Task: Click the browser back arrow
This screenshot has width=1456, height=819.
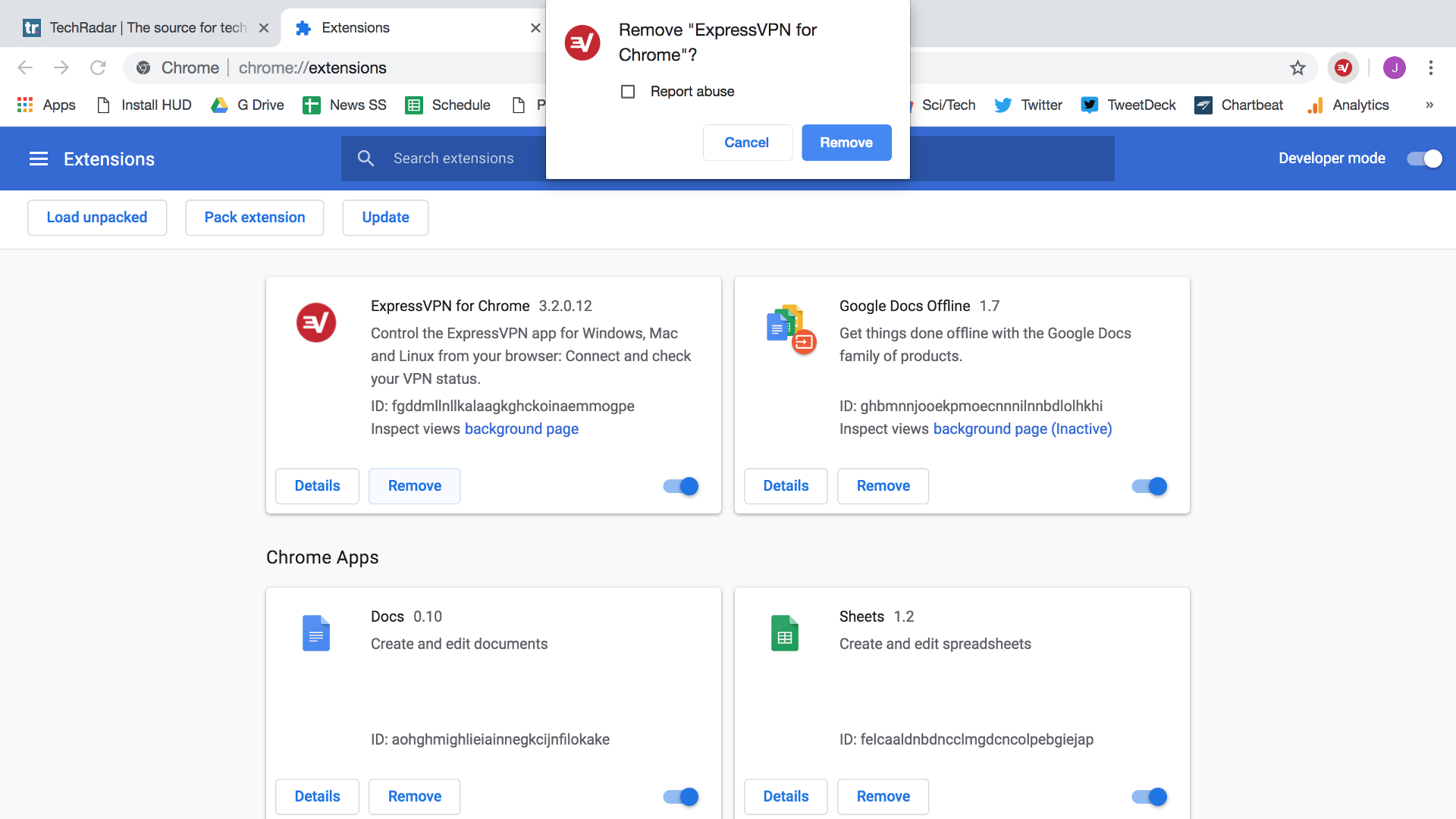Action: 25,67
